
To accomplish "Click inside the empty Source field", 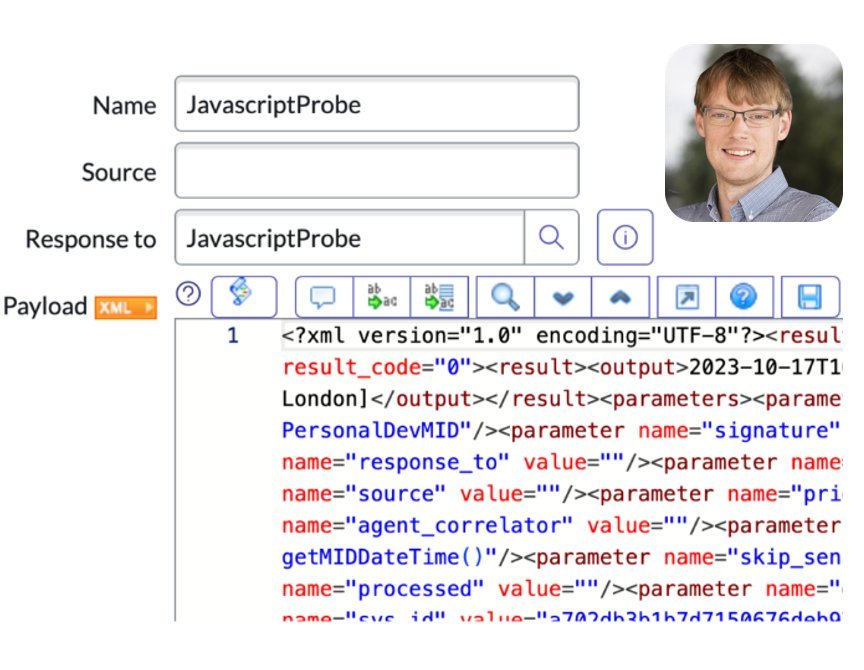I will tap(380, 170).
